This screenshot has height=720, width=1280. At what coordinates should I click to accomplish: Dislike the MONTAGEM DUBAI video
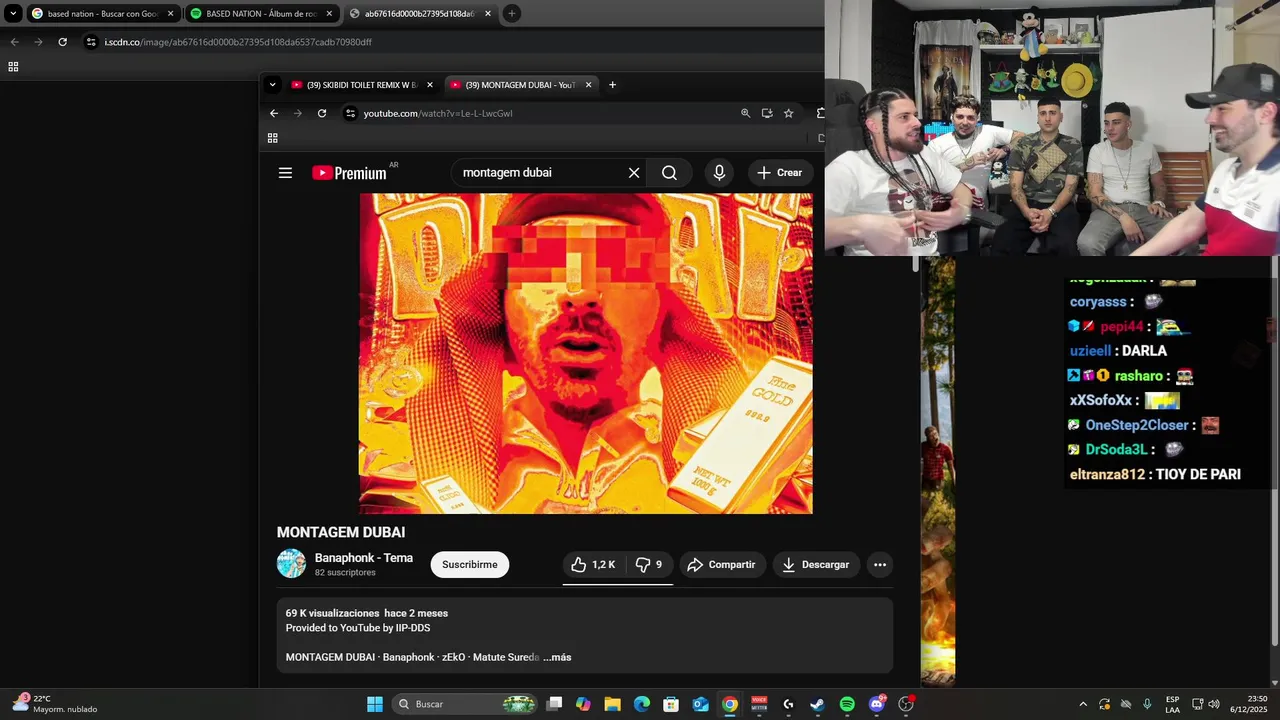point(649,565)
